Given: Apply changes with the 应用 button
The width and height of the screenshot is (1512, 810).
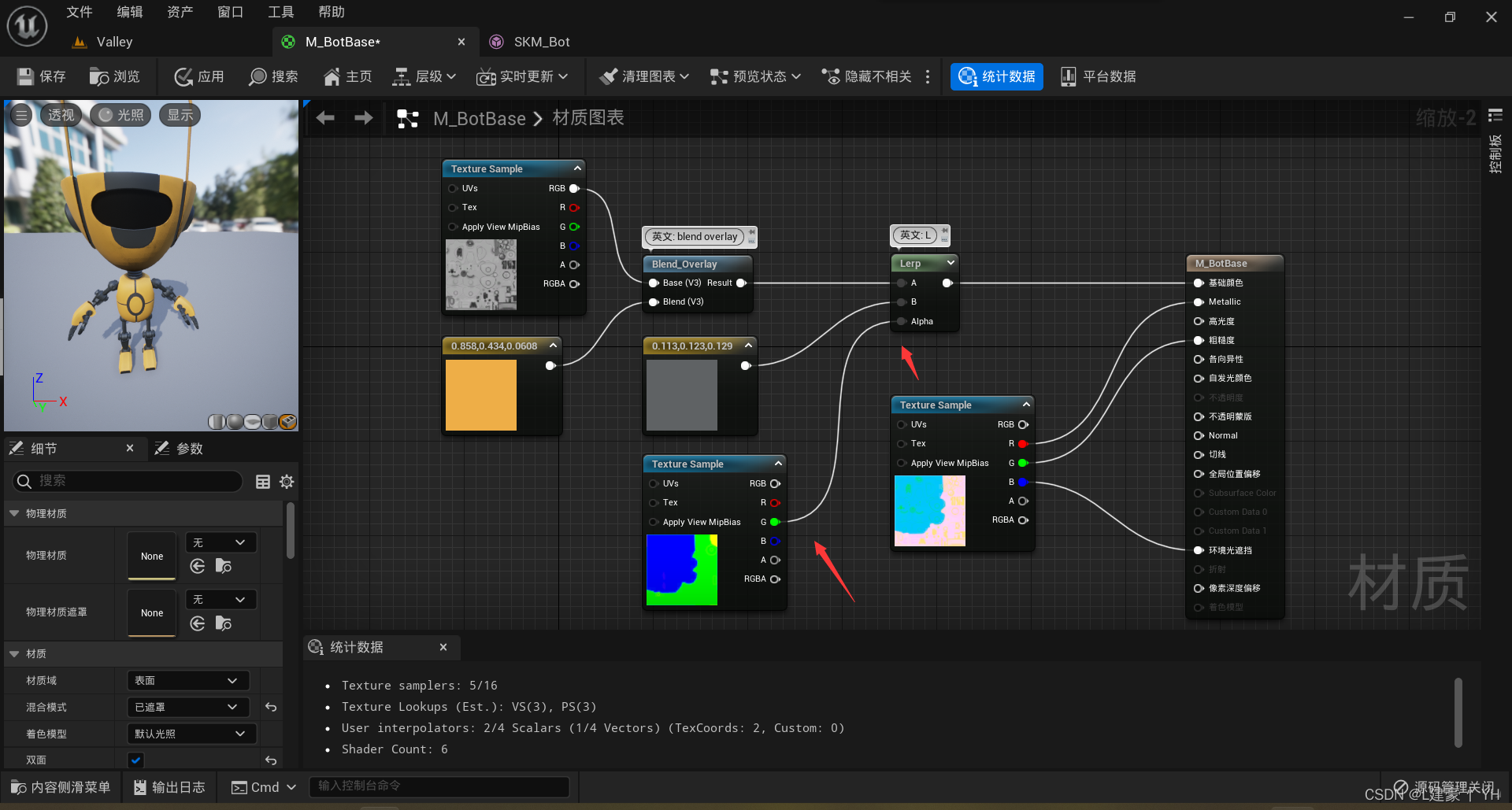Looking at the screenshot, I should click(200, 76).
